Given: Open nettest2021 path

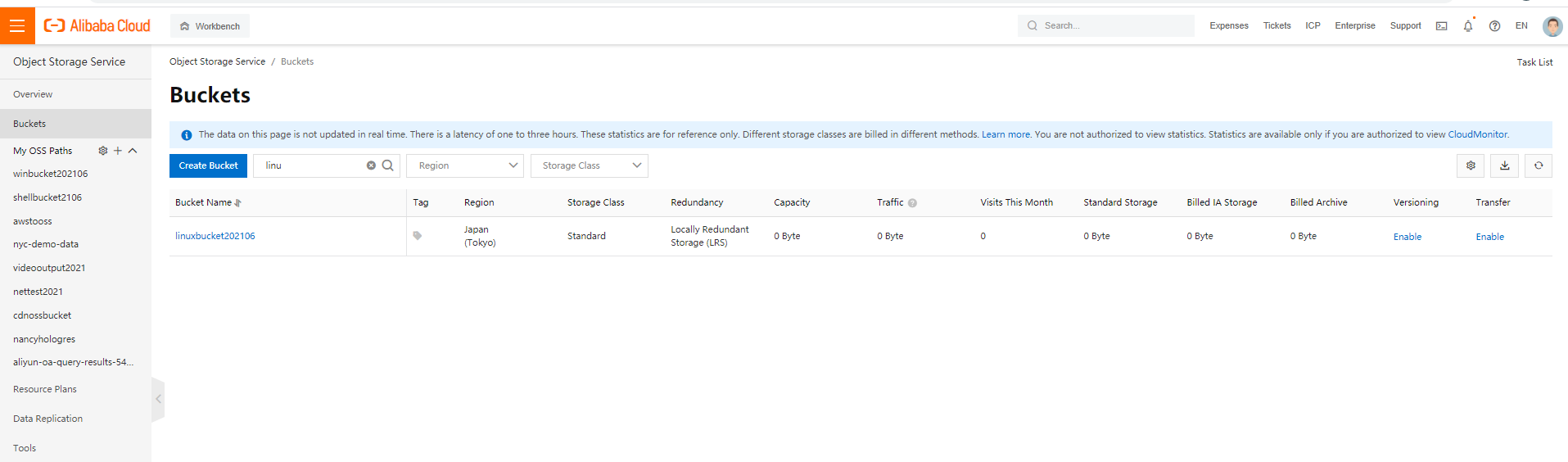Looking at the screenshot, I should [38, 292].
